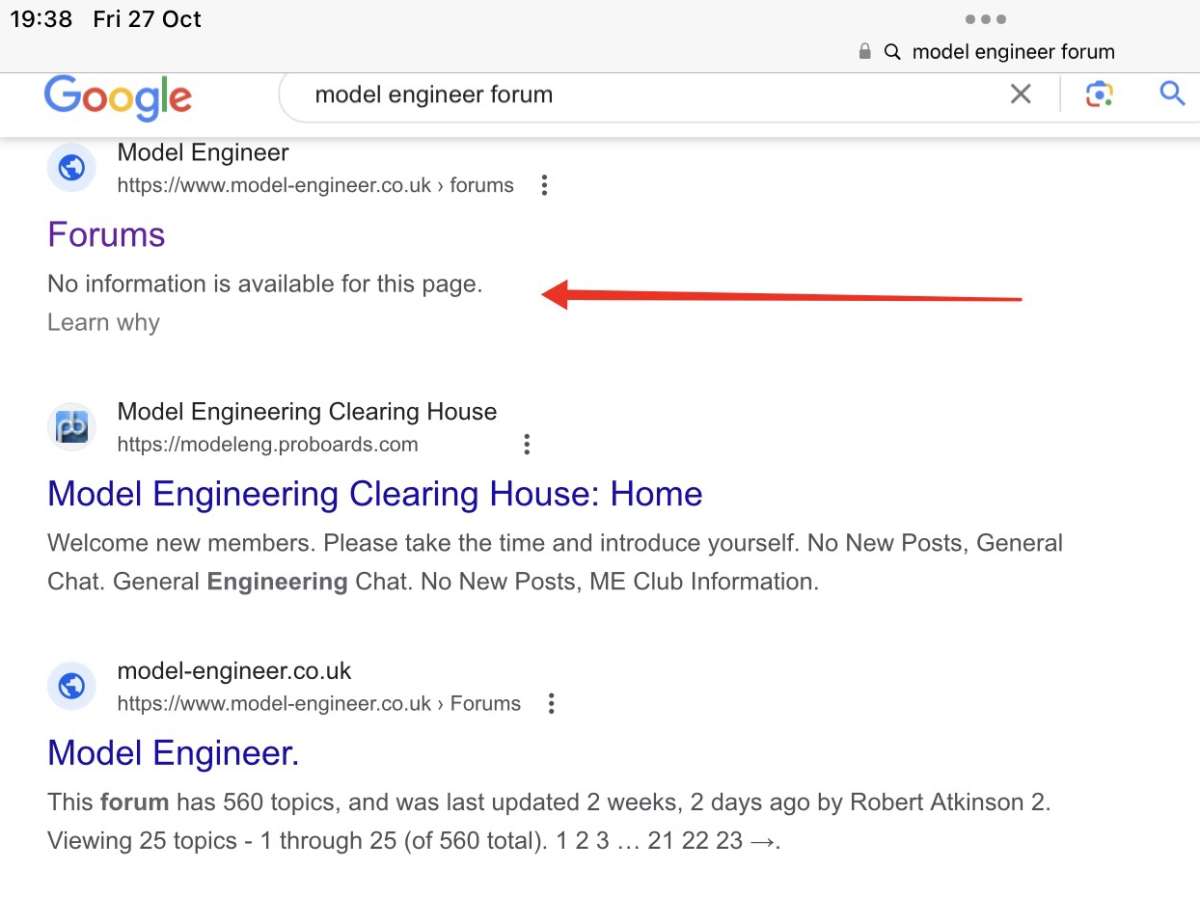Click the URL ending in capitalised Forums
Image resolution: width=1200 pixels, height=897 pixels.
319,703
